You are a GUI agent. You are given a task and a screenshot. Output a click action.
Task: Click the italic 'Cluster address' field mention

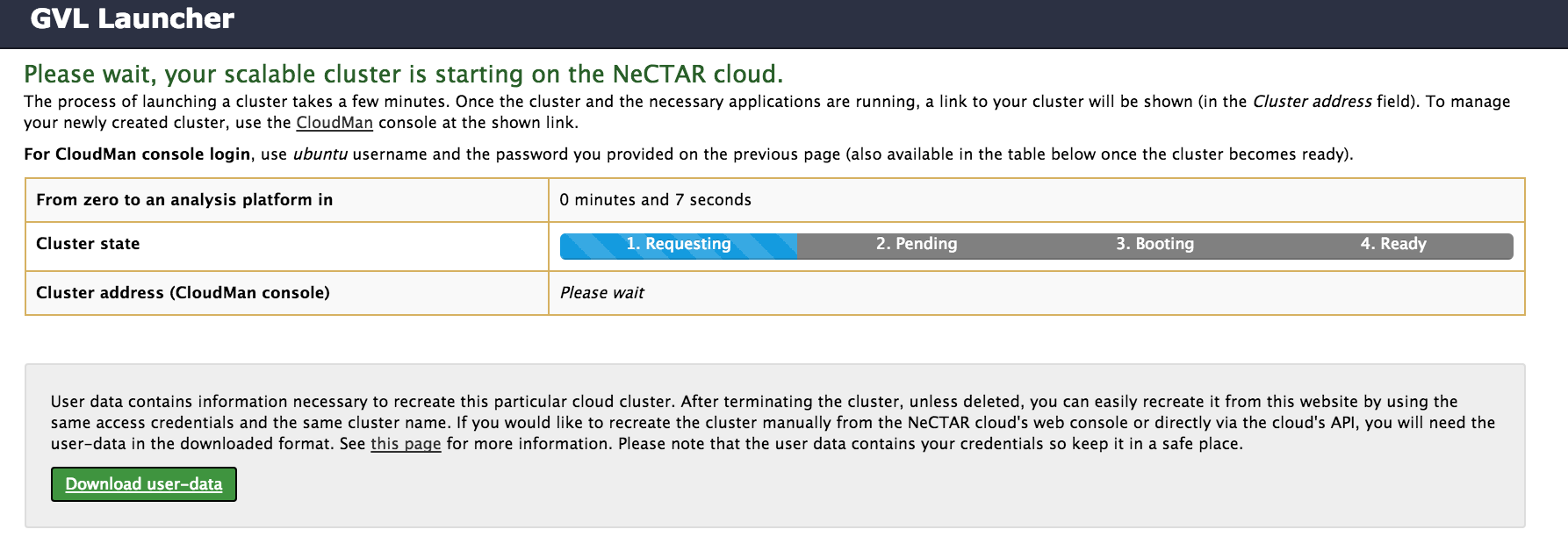pyautogui.click(x=1312, y=102)
